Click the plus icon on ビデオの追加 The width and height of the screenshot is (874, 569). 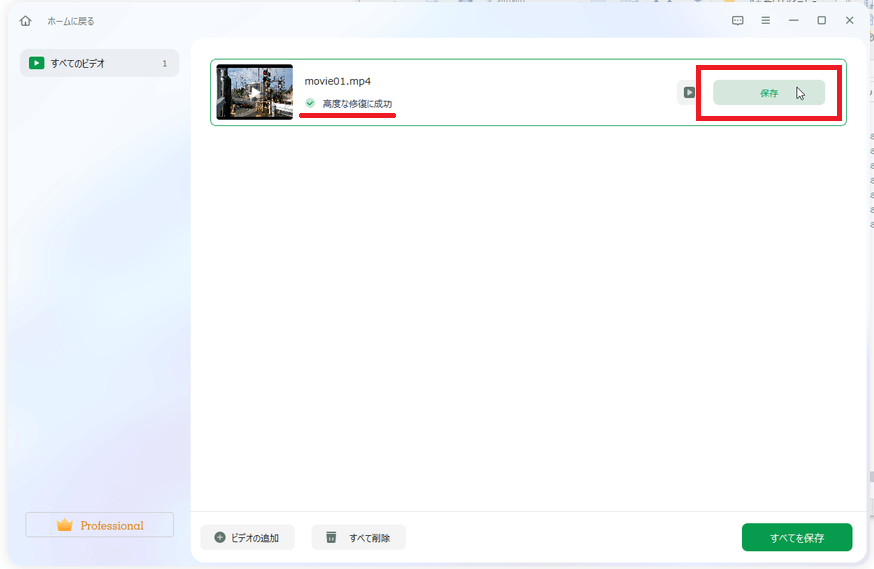(x=220, y=538)
